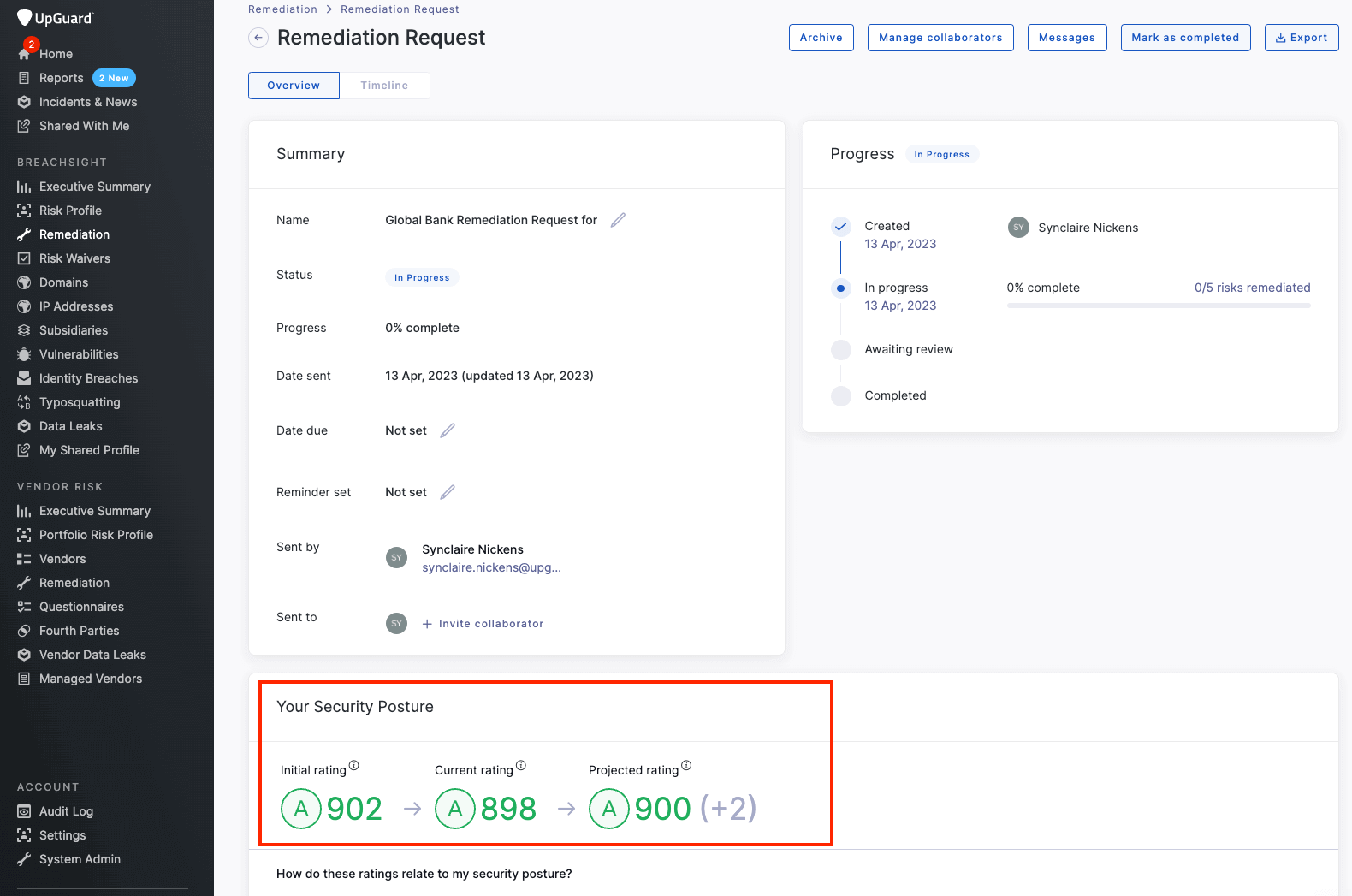Image resolution: width=1352 pixels, height=896 pixels.
Task: Open info tooltip for Initial rating
Action: point(354,766)
